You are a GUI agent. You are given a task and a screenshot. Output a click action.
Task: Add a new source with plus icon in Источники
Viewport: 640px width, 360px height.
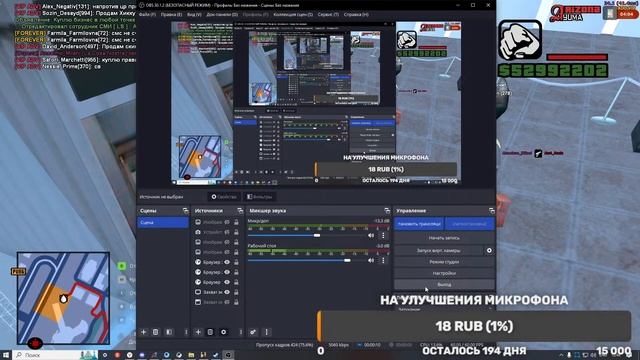(x=198, y=332)
